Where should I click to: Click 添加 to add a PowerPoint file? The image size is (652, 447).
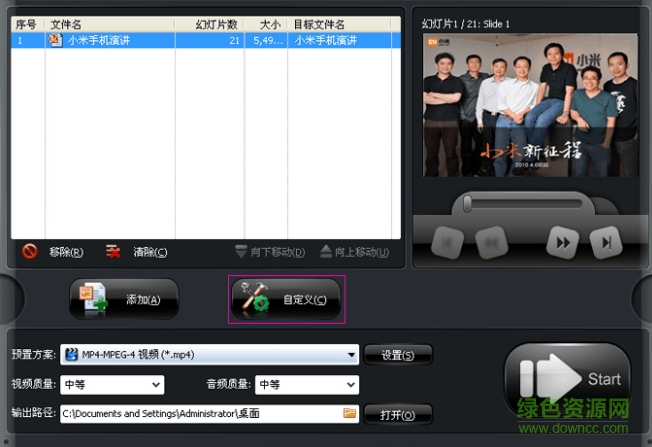click(124, 299)
